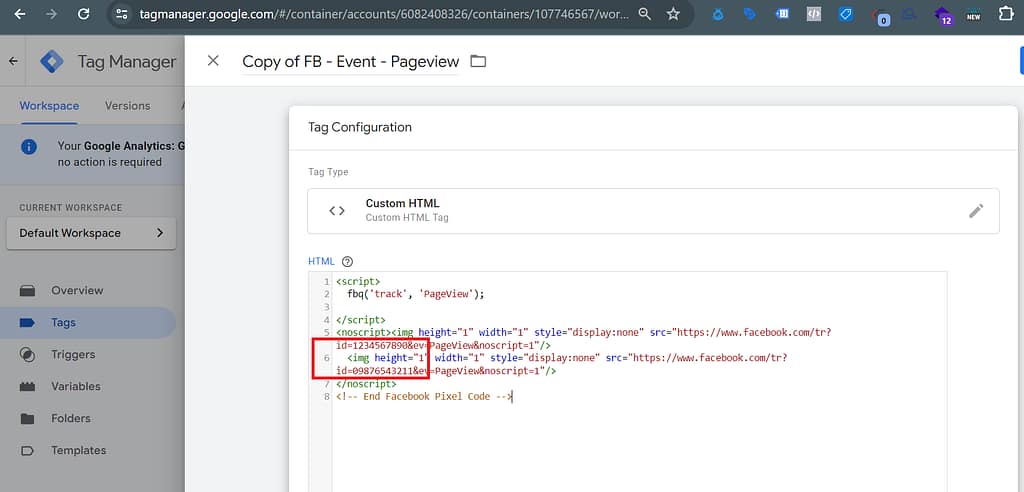Open Overview in the sidebar

point(77,290)
